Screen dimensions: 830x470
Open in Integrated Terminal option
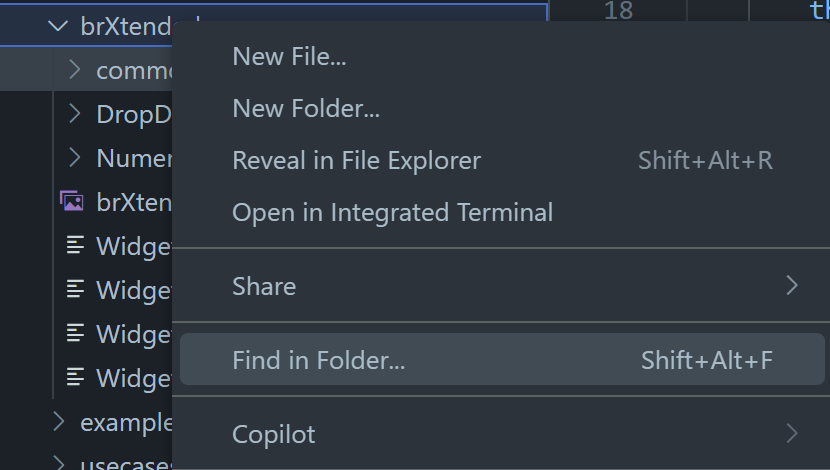[392, 212]
